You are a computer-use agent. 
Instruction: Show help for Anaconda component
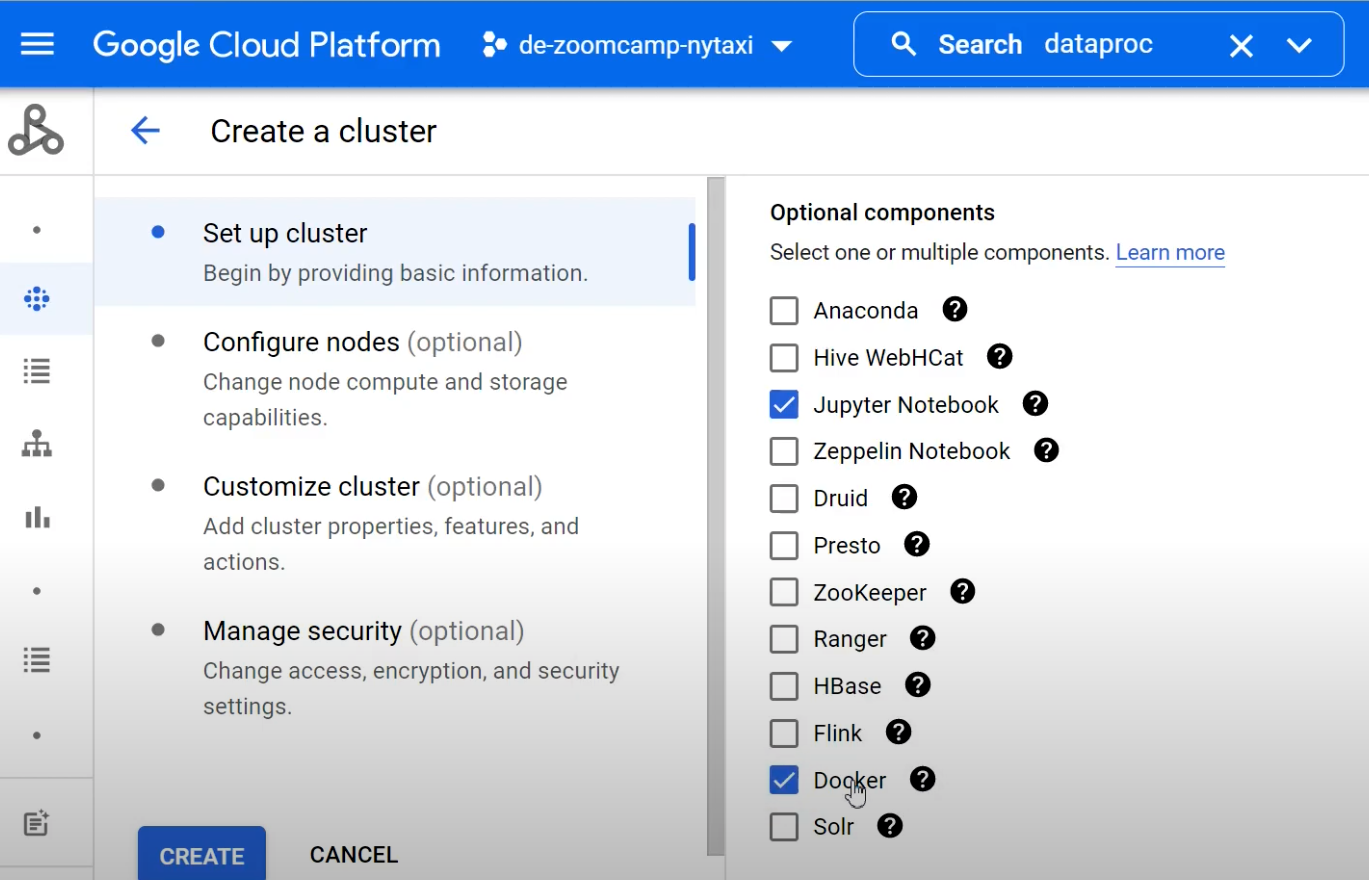955,309
